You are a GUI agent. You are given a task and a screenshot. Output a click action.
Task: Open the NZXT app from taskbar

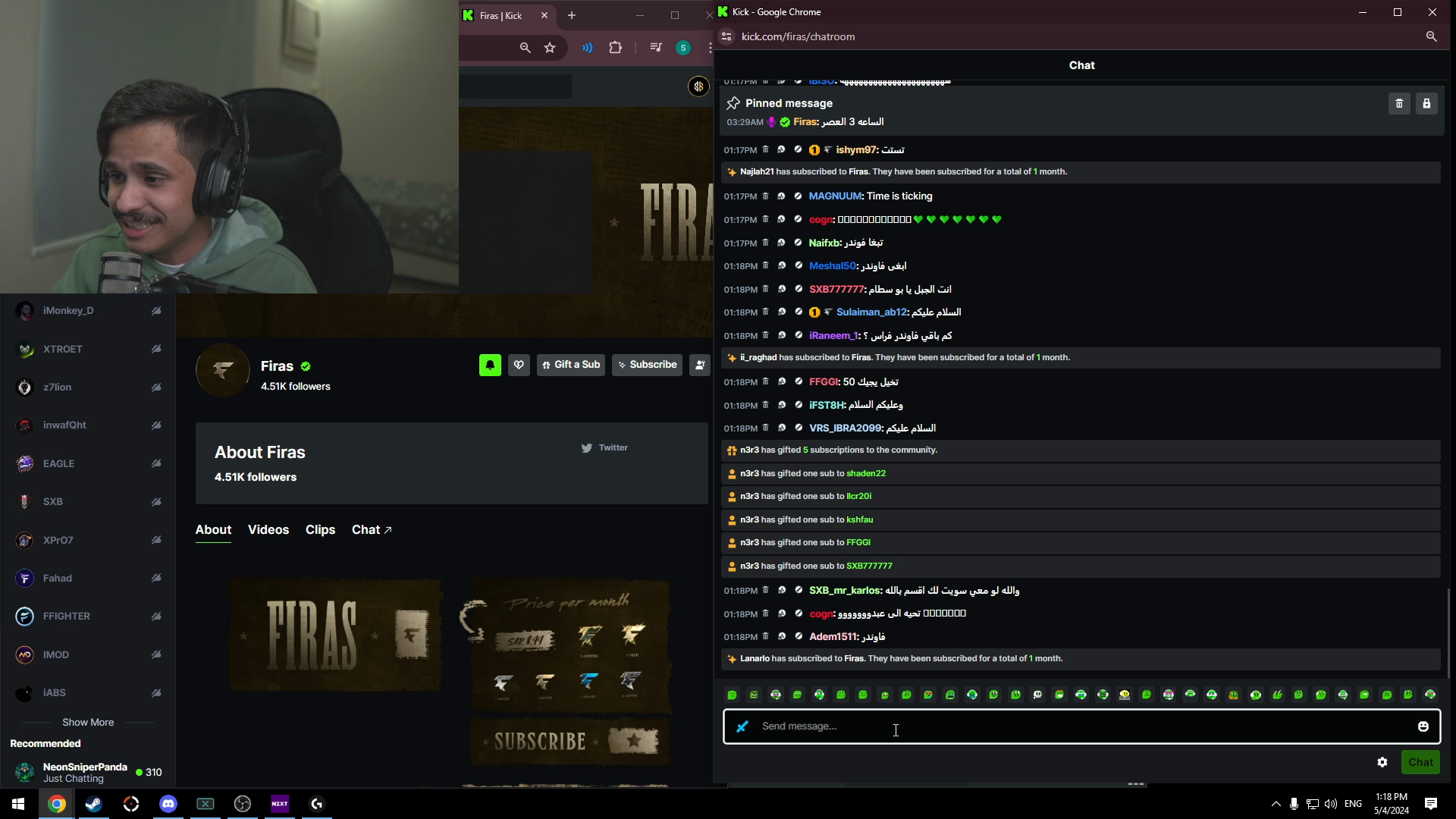point(280,804)
